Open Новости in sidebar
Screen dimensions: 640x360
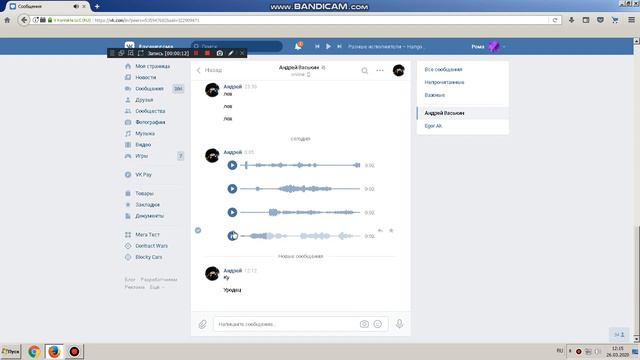(146, 77)
